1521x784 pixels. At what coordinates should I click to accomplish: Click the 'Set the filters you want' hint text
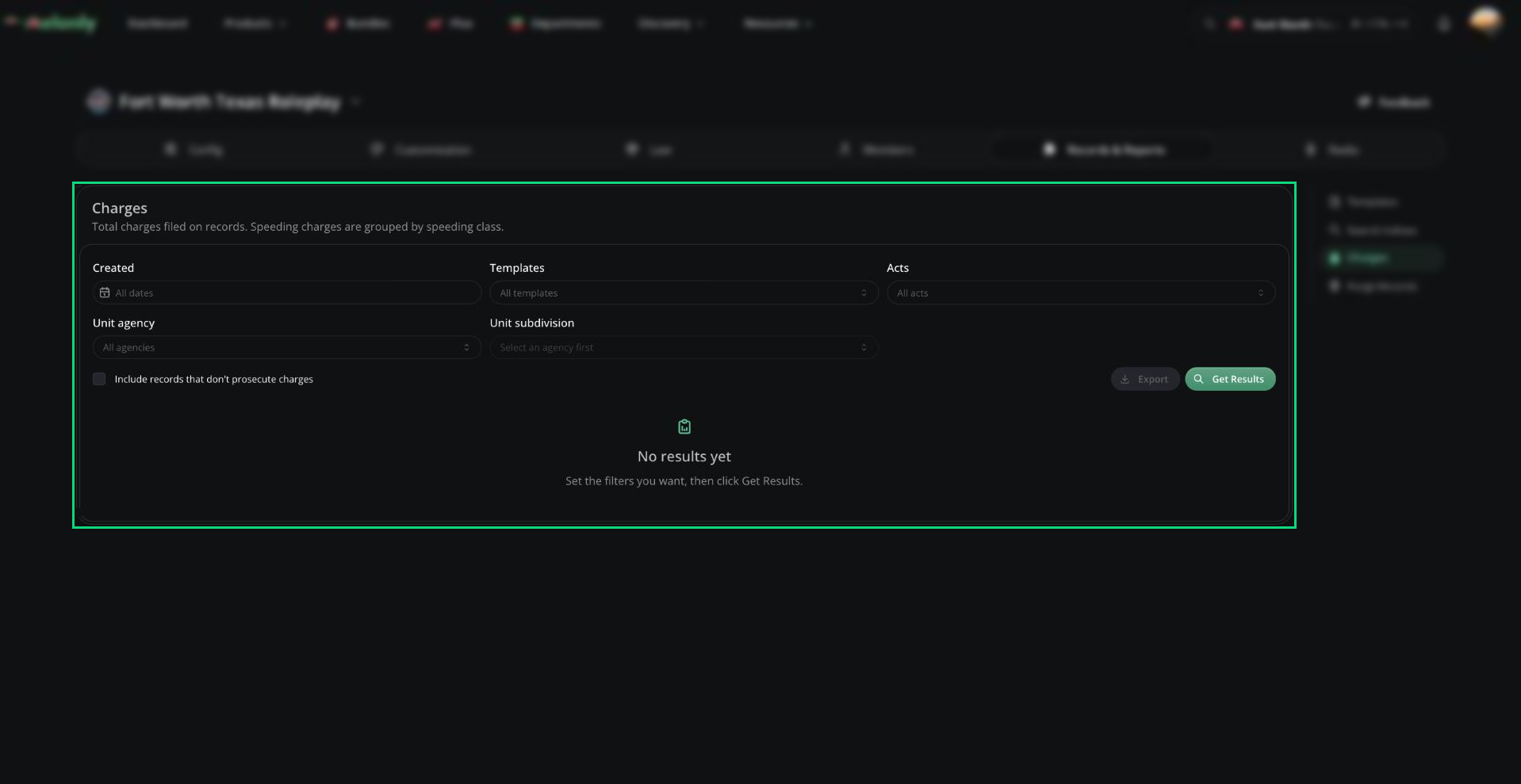(684, 481)
